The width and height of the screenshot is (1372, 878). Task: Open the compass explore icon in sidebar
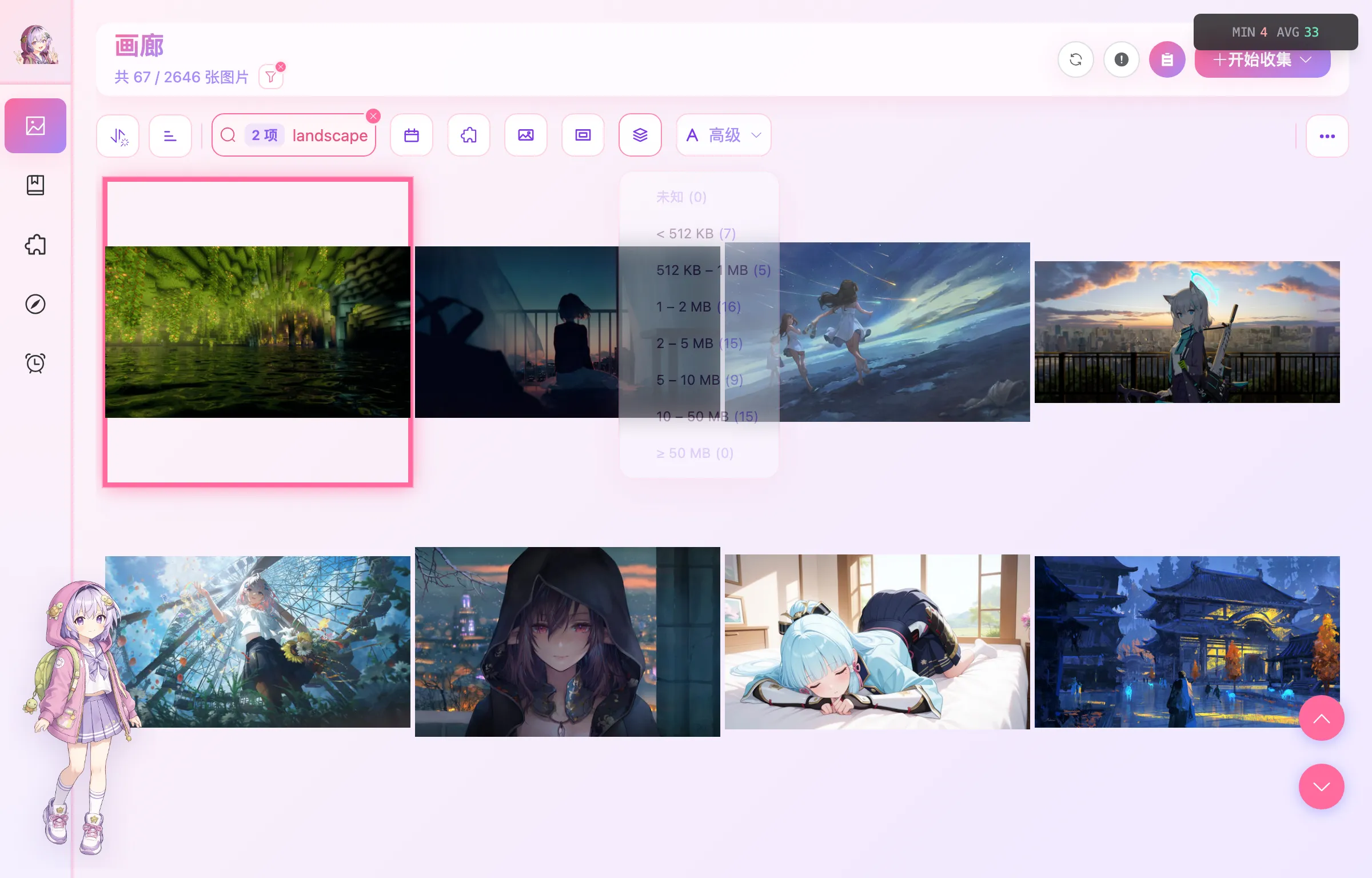pyautogui.click(x=35, y=304)
